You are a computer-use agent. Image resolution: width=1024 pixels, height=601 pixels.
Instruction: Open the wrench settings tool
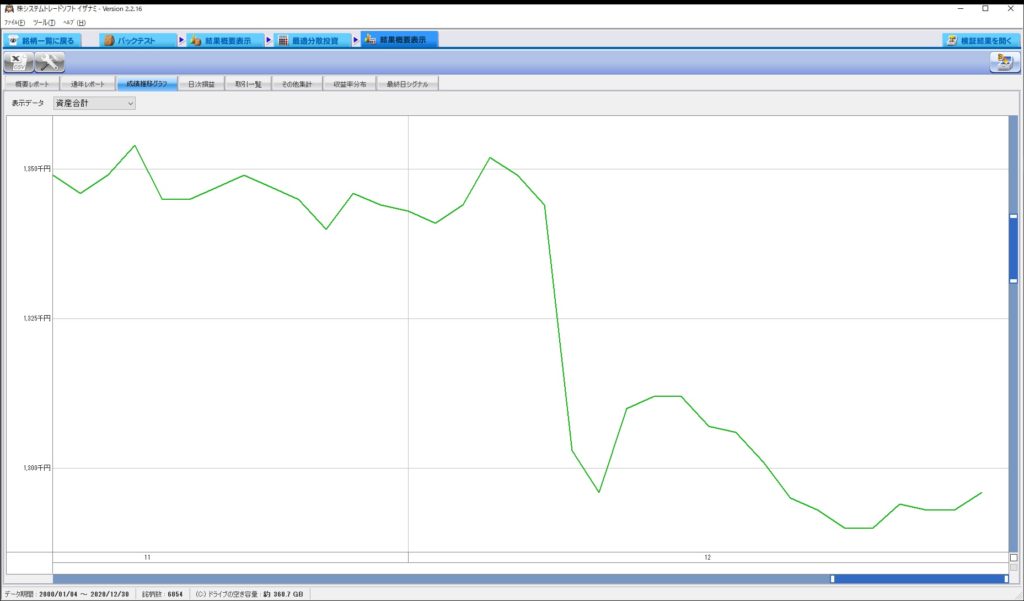click(x=49, y=63)
